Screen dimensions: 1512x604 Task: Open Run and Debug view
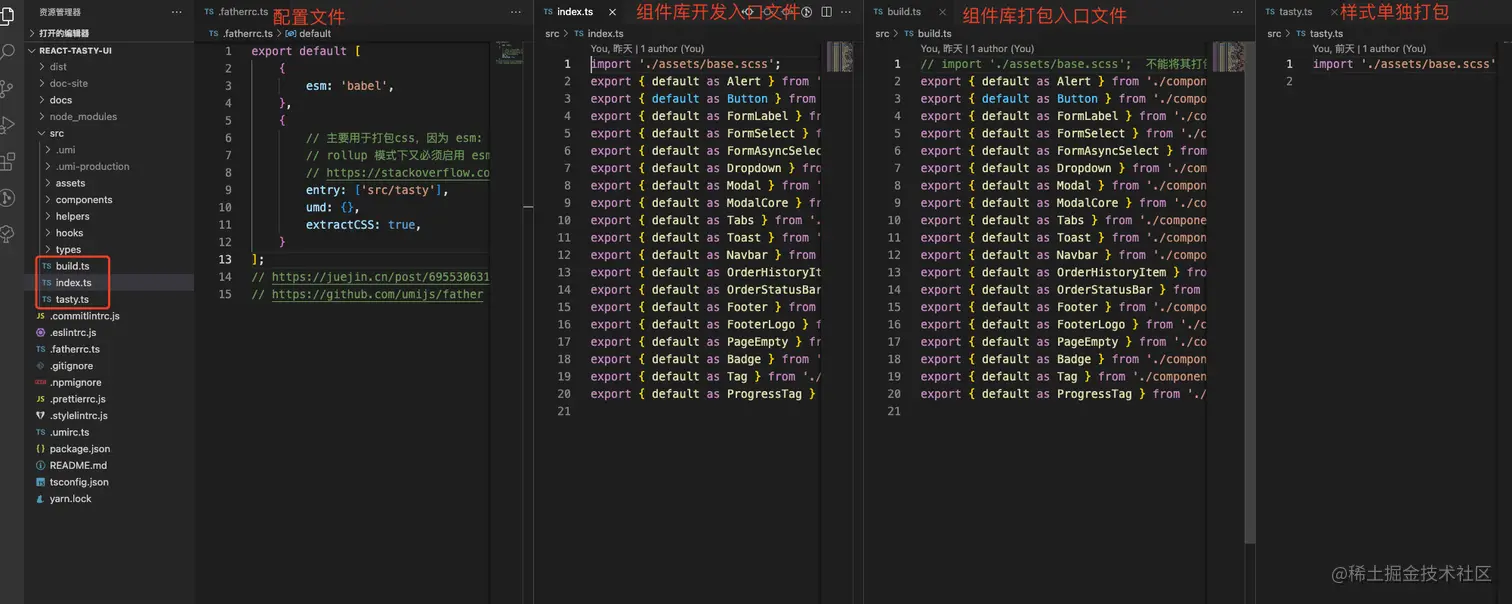7,124
